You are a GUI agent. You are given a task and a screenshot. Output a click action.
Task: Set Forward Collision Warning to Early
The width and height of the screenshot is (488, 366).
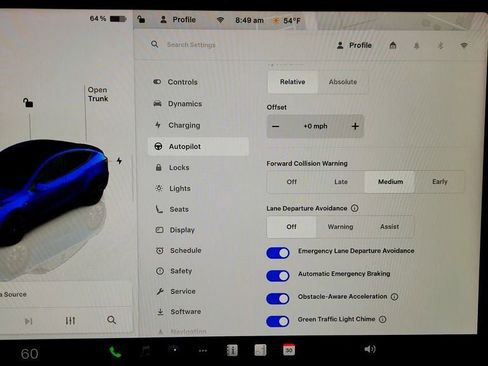pos(440,182)
